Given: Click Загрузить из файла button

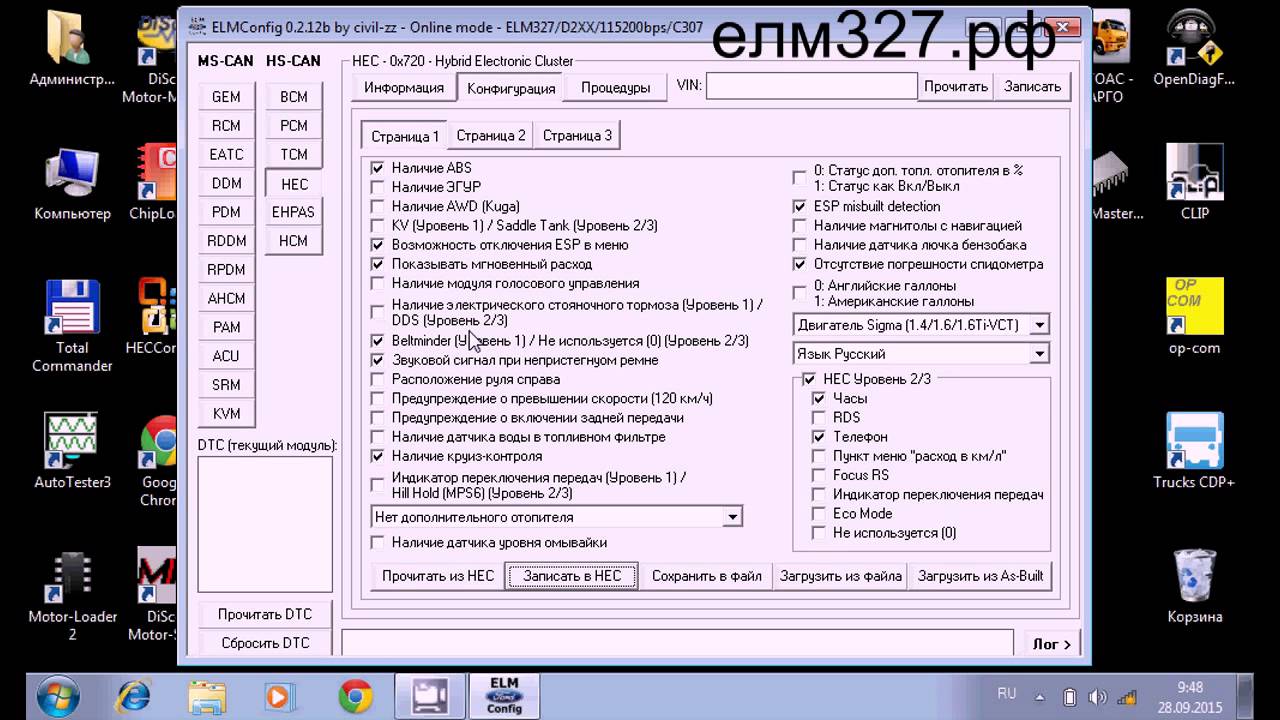Looking at the screenshot, I should coord(841,576).
